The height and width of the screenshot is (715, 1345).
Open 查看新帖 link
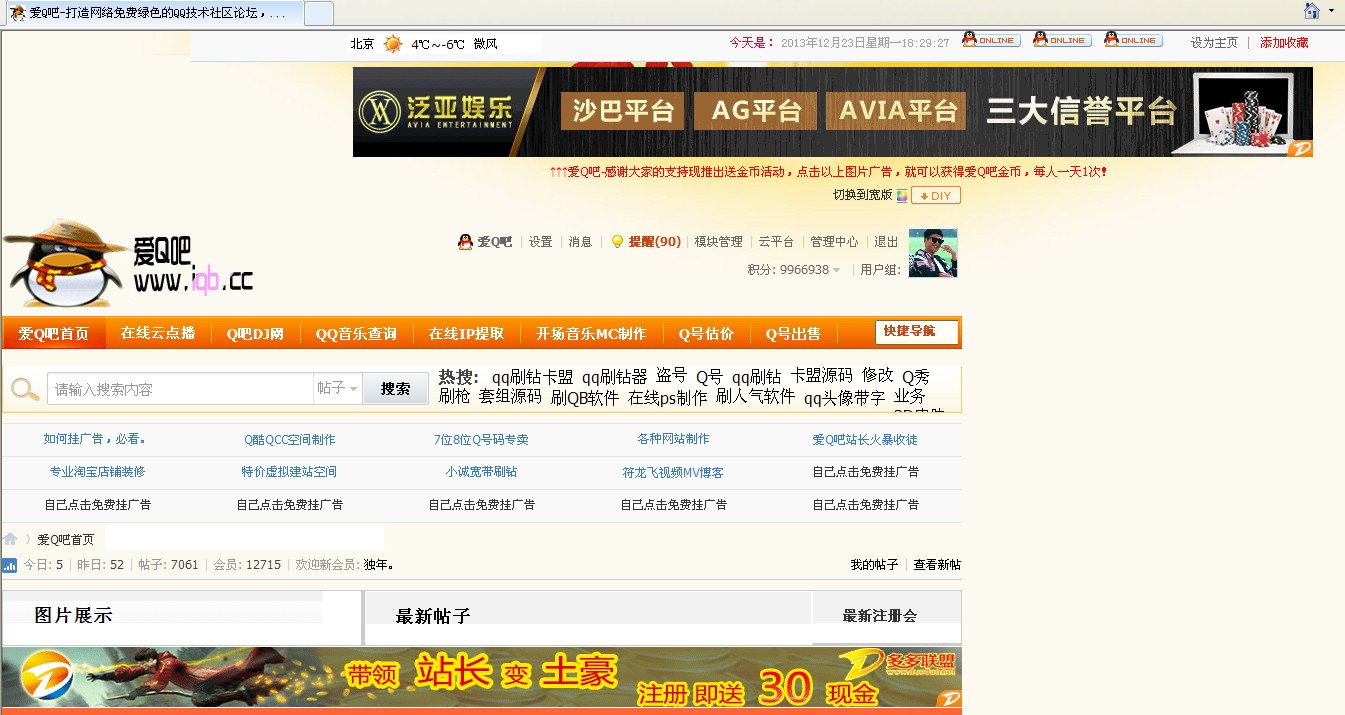(x=937, y=565)
